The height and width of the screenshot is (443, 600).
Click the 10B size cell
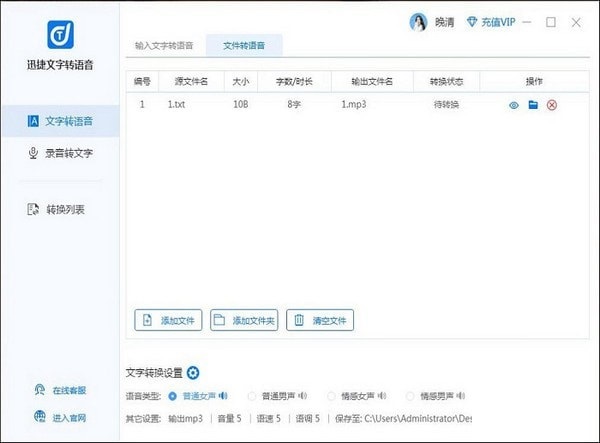(241, 104)
